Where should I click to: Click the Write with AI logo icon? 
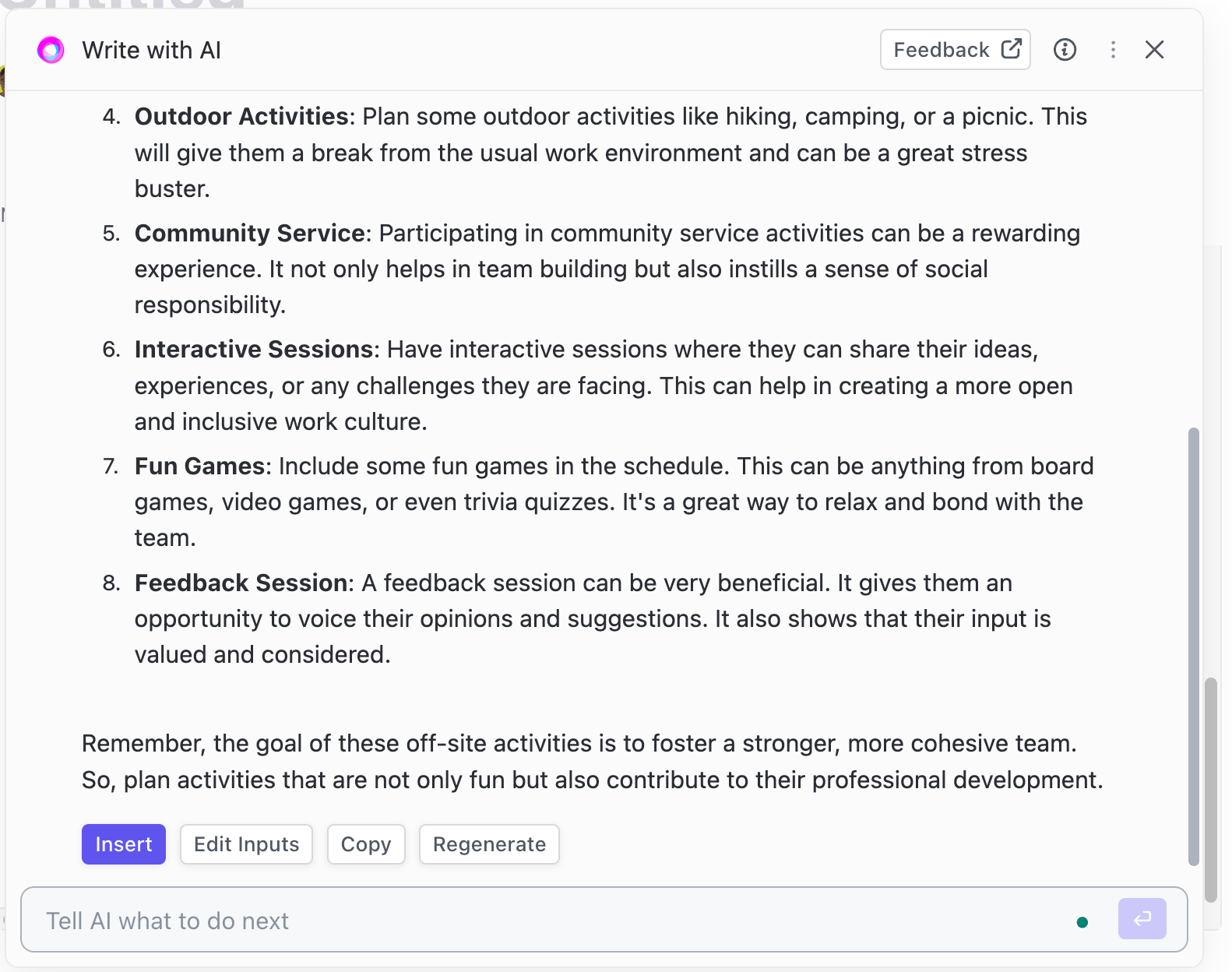pyautogui.click(x=51, y=51)
